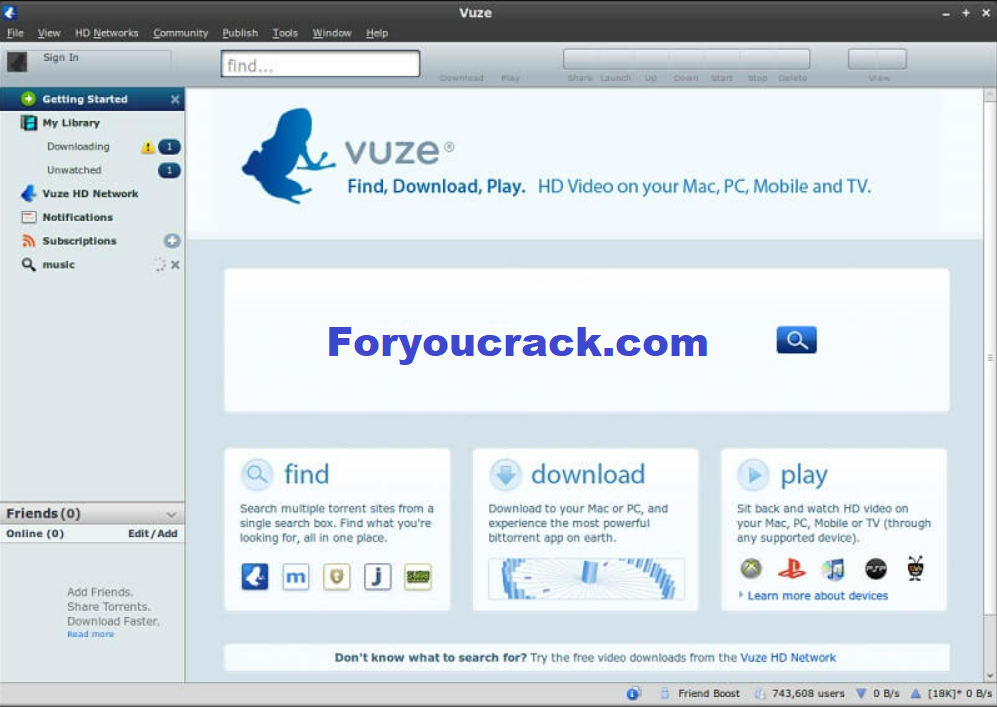Click the PlayStation device icon
Image resolution: width=997 pixels, height=707 pixels.
point(792,568)
